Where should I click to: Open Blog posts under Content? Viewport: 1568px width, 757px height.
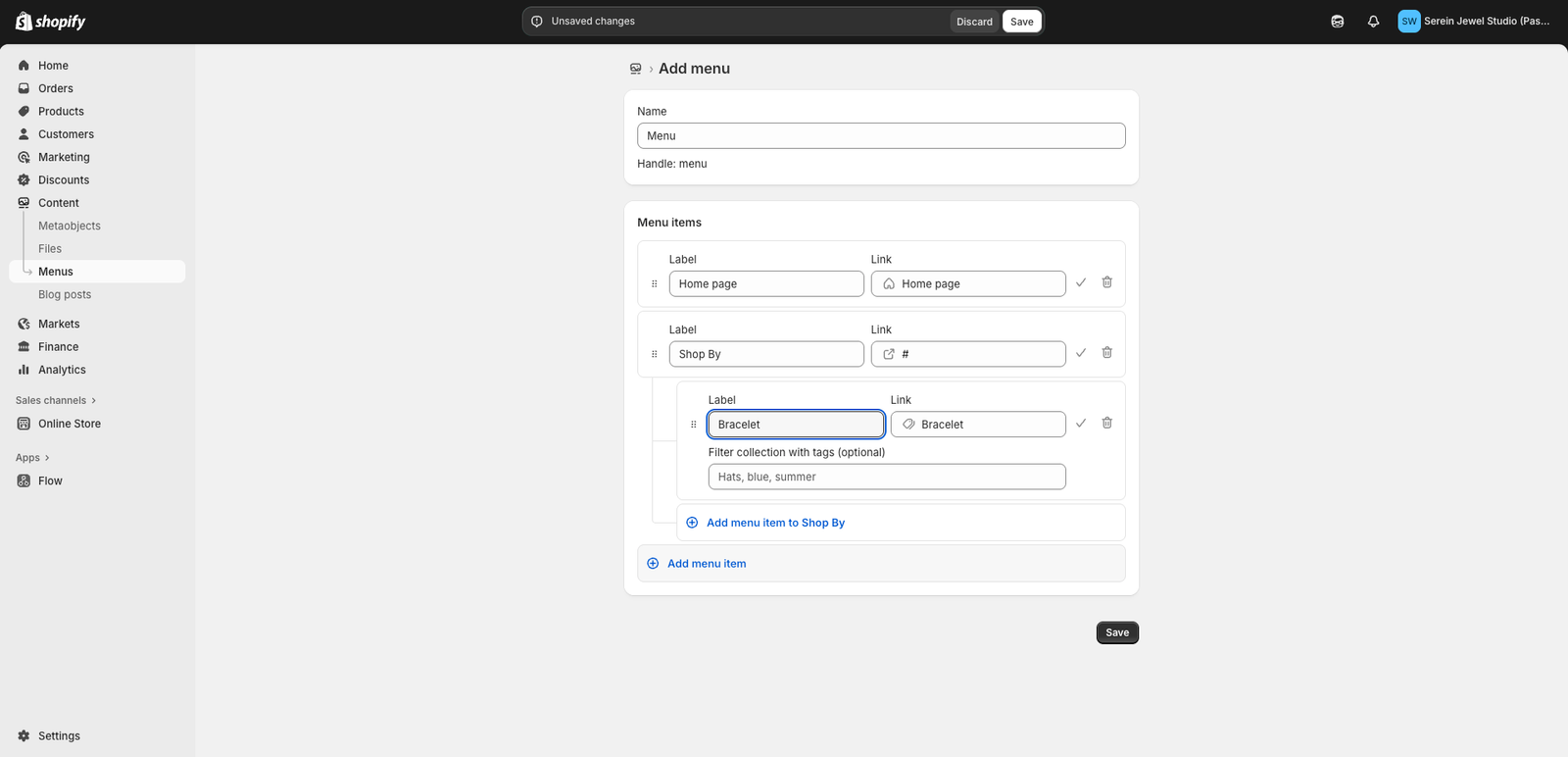click(65, 295)
